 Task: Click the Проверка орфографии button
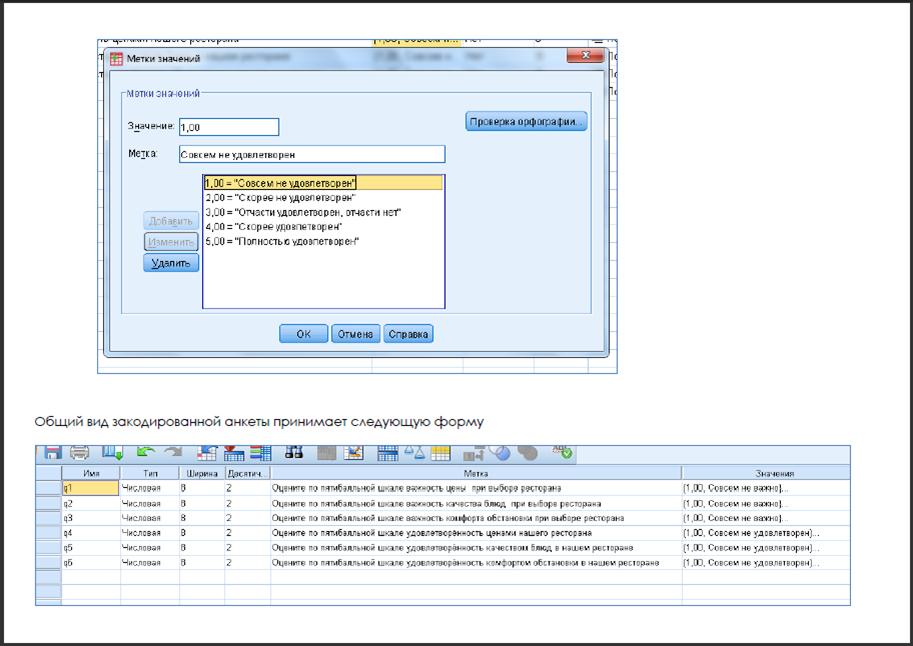pos(526,122)
